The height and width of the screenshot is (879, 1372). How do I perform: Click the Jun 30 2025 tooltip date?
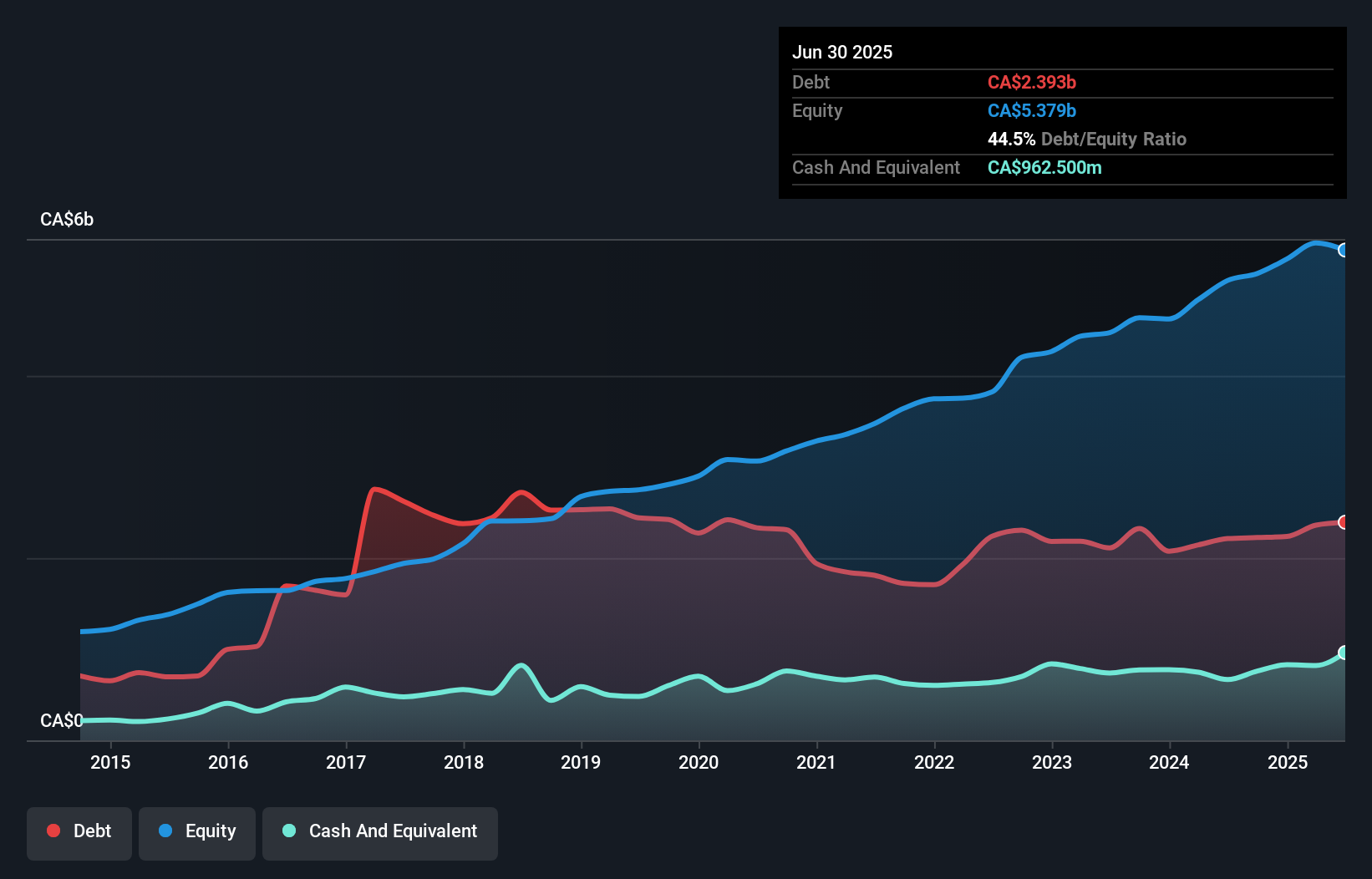pyautogui.click(x=842, y=52)
